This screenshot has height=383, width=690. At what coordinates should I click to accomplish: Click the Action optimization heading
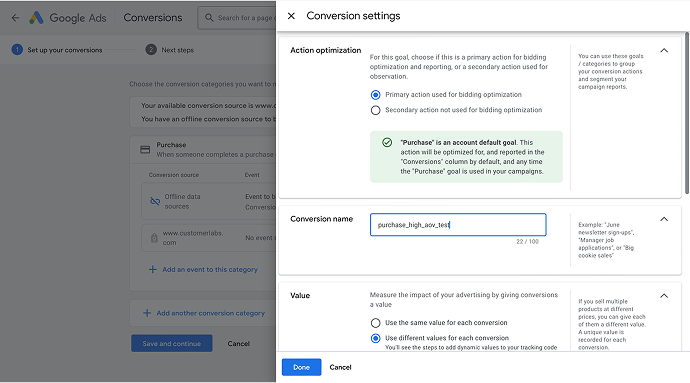point(326,50)
